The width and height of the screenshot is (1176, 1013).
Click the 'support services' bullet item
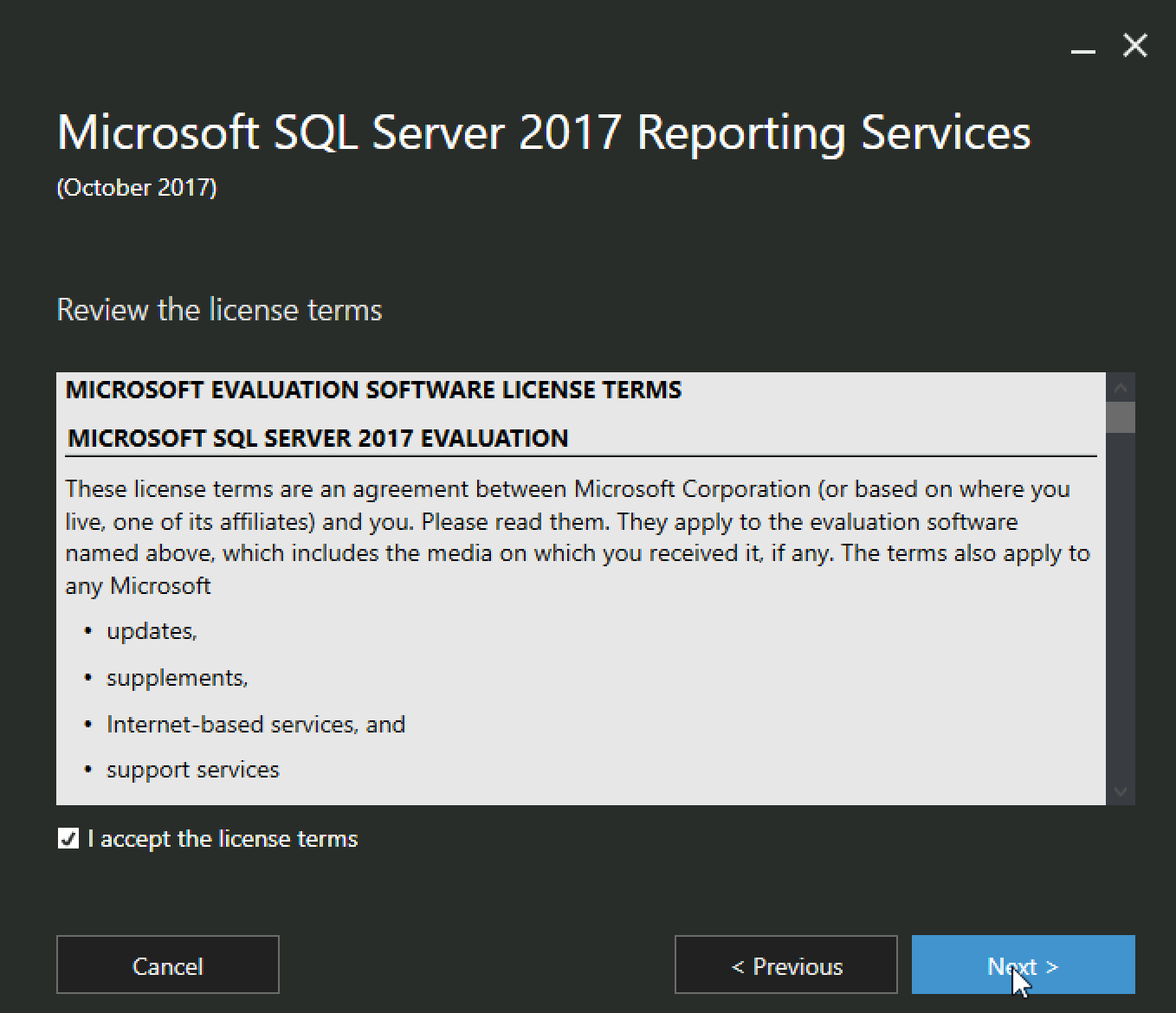click(x=193, y=770)
